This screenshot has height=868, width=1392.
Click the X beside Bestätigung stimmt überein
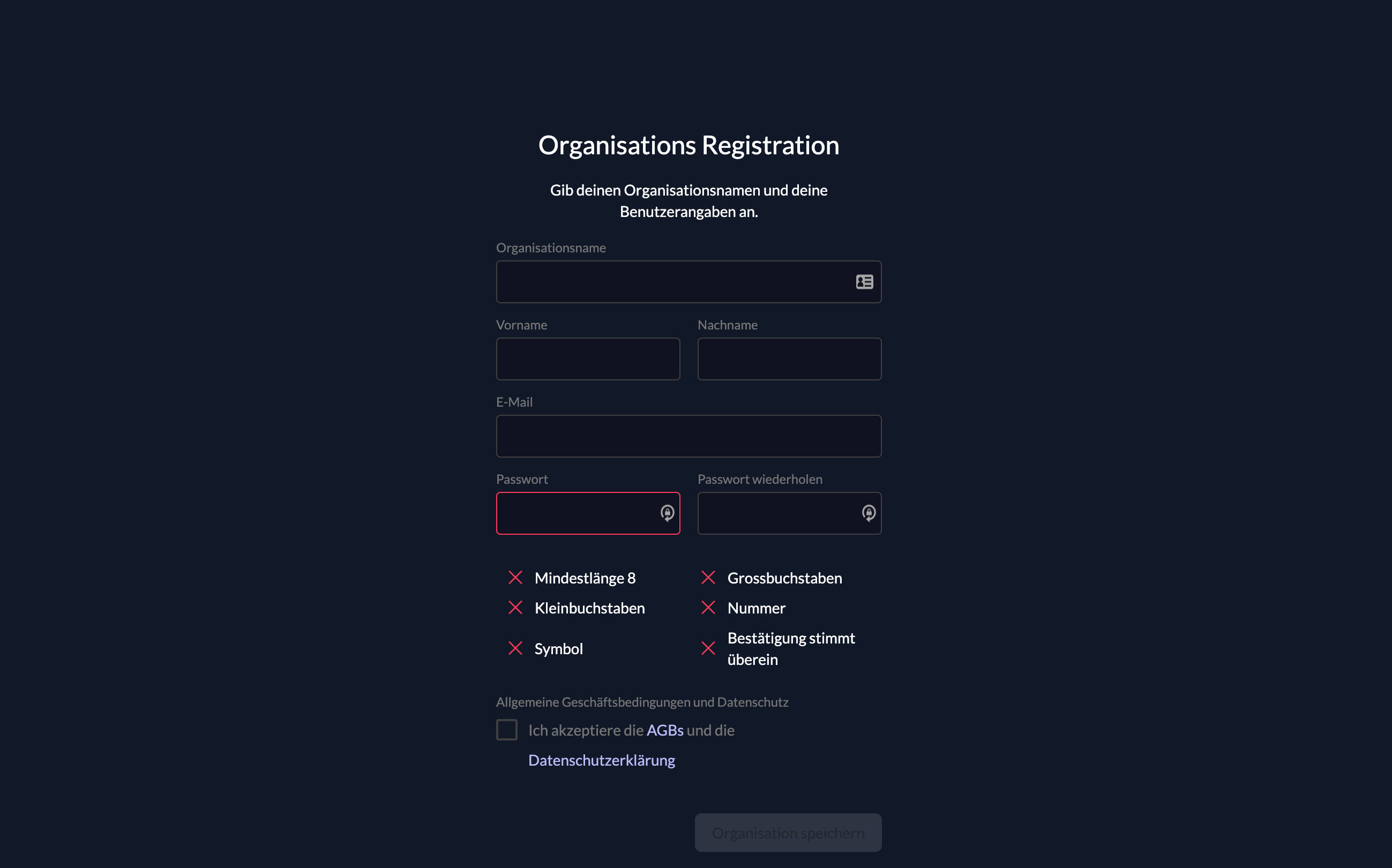[708, 648]
